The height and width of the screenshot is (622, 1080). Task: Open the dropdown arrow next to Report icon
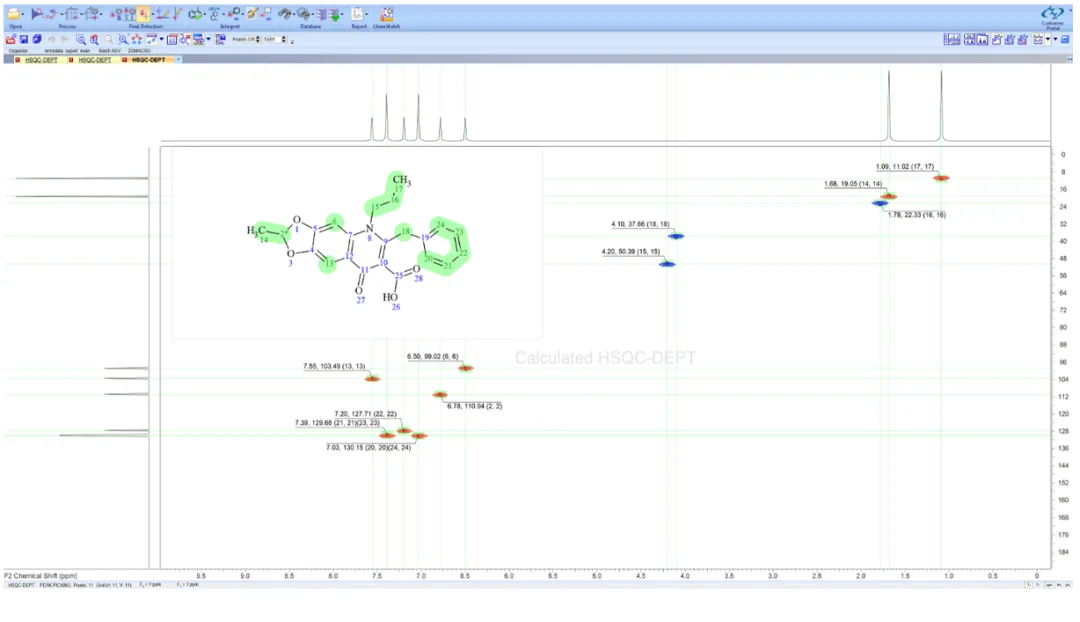(366, 14)
